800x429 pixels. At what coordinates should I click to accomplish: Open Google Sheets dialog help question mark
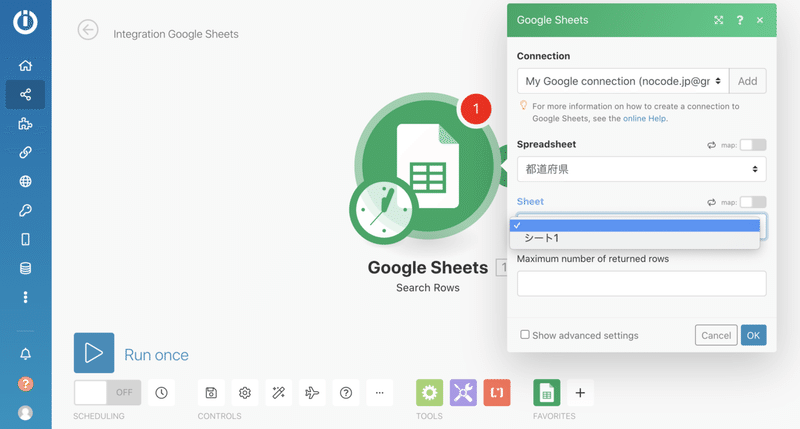coord(740,20)
